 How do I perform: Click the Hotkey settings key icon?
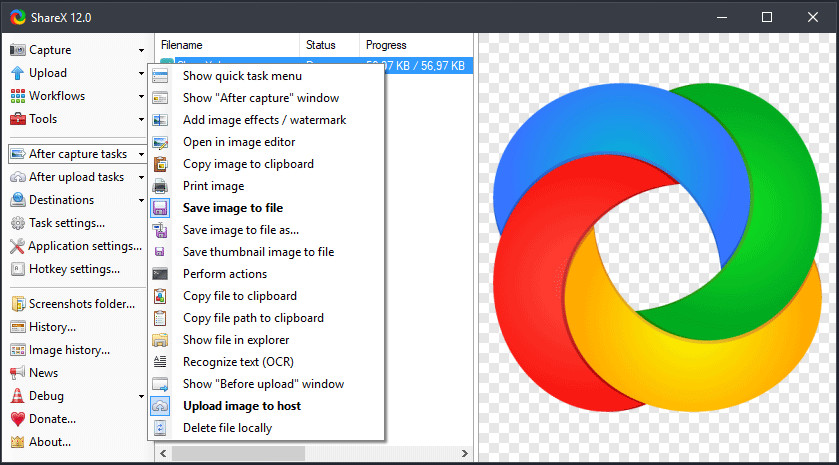tap(18, 269)
